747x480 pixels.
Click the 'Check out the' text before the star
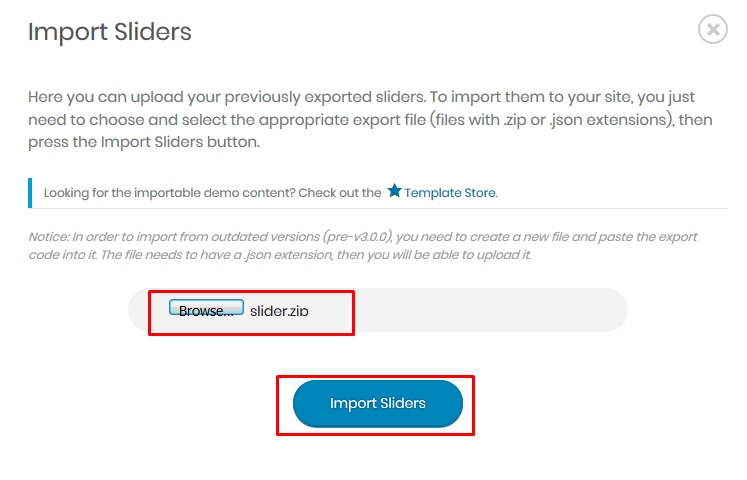tap(340, 193)
